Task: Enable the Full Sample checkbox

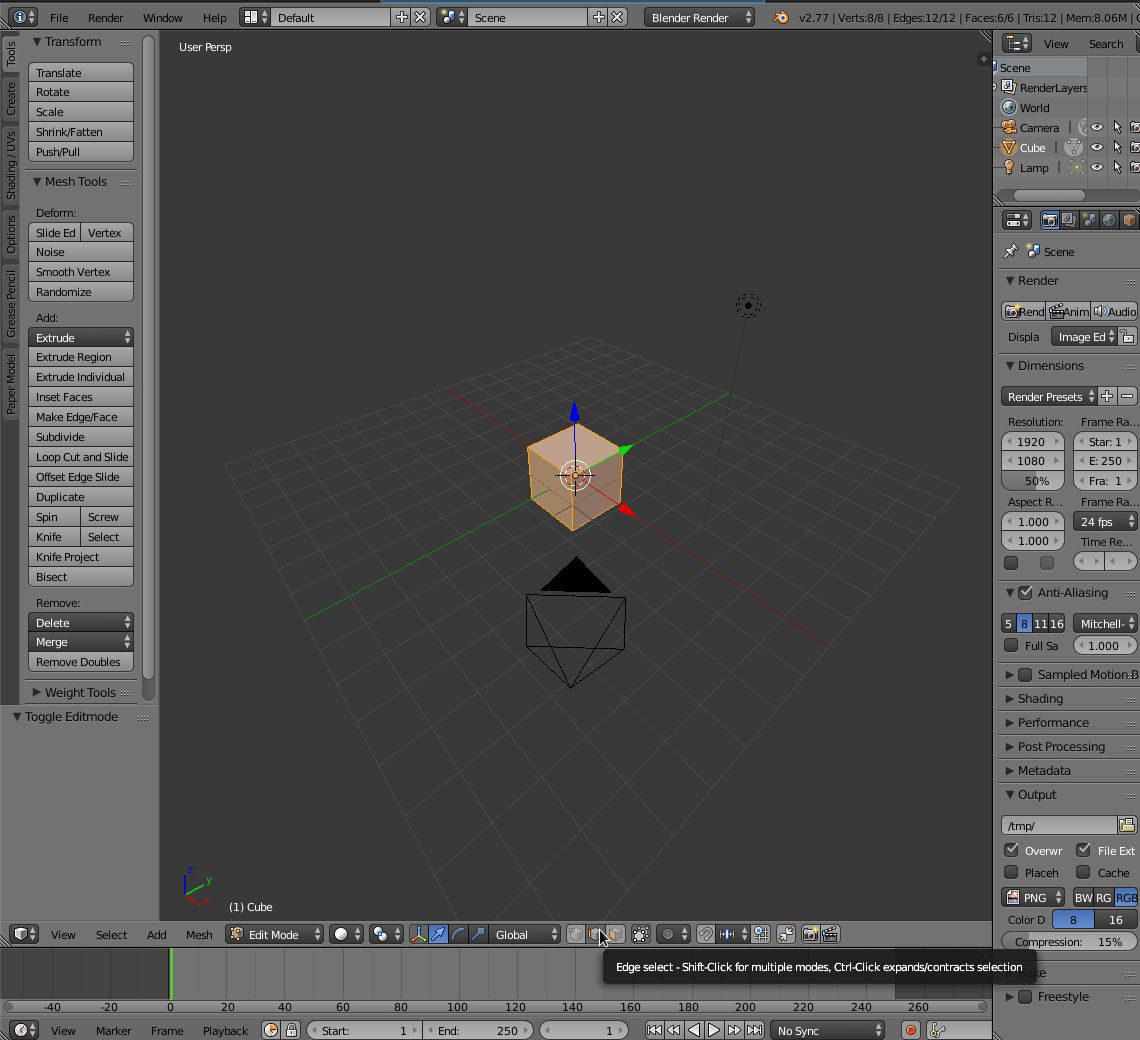Action: click(1011, 645)
